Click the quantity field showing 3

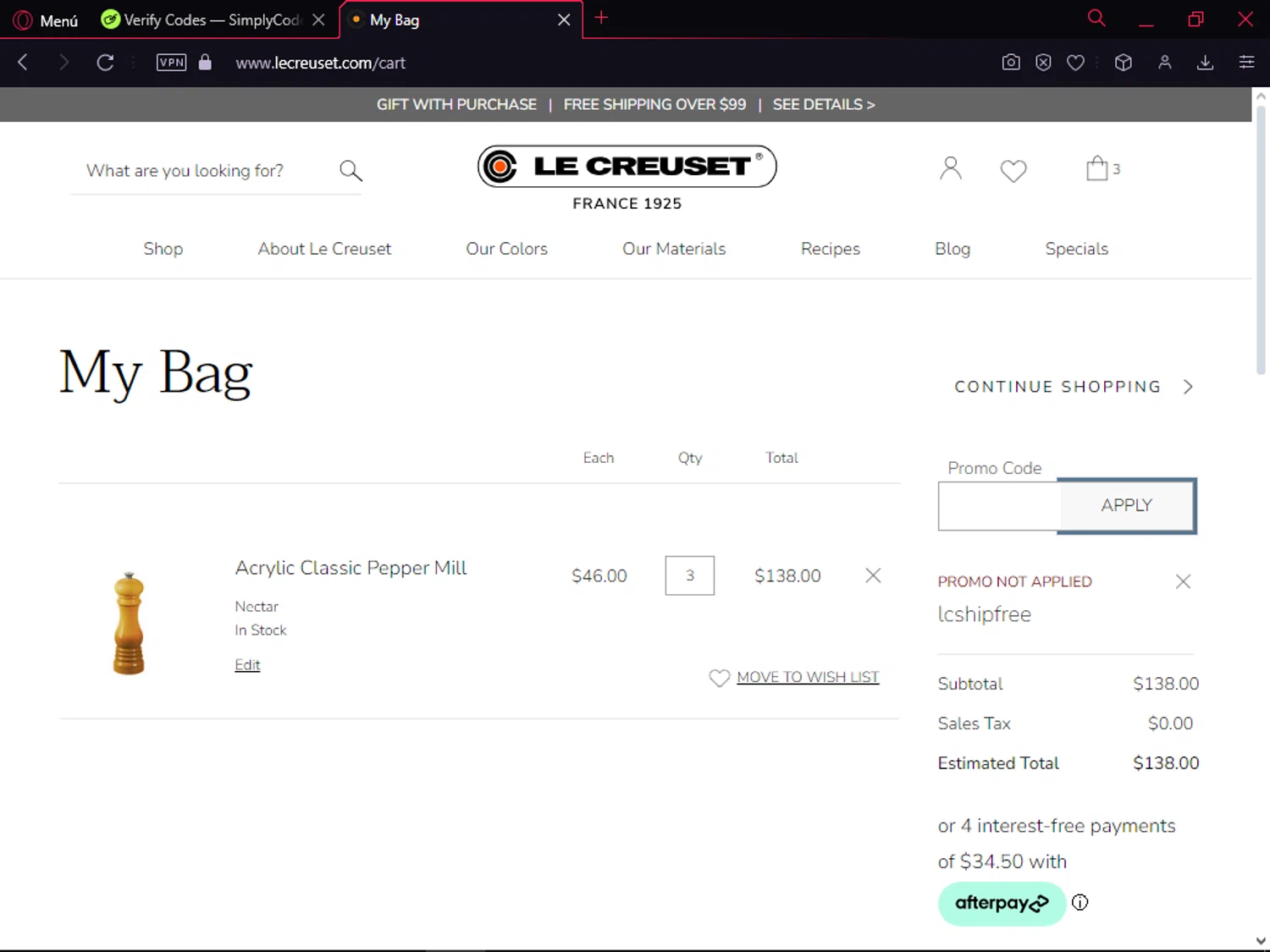click(x=689, y=575)
